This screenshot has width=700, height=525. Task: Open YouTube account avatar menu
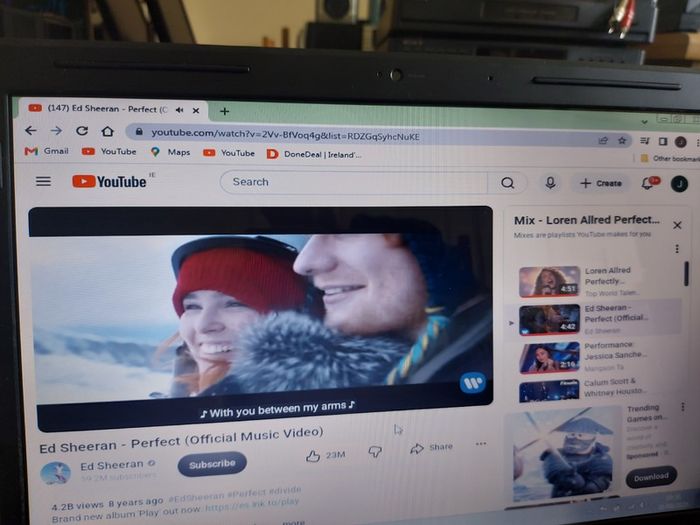pyautogui.click(x=679, y=183)
